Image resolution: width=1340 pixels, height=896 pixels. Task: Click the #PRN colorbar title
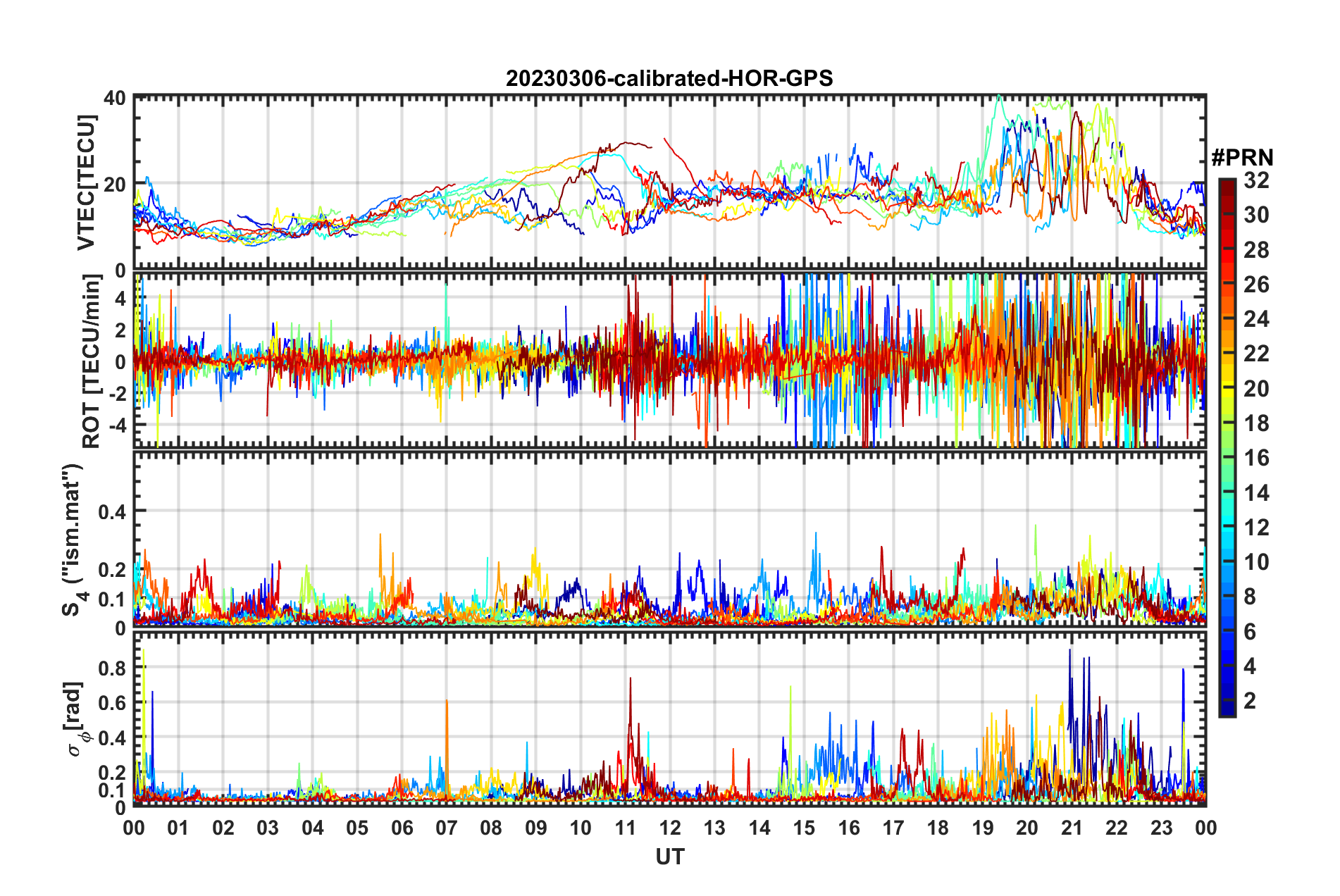(x=1242, y=157)
